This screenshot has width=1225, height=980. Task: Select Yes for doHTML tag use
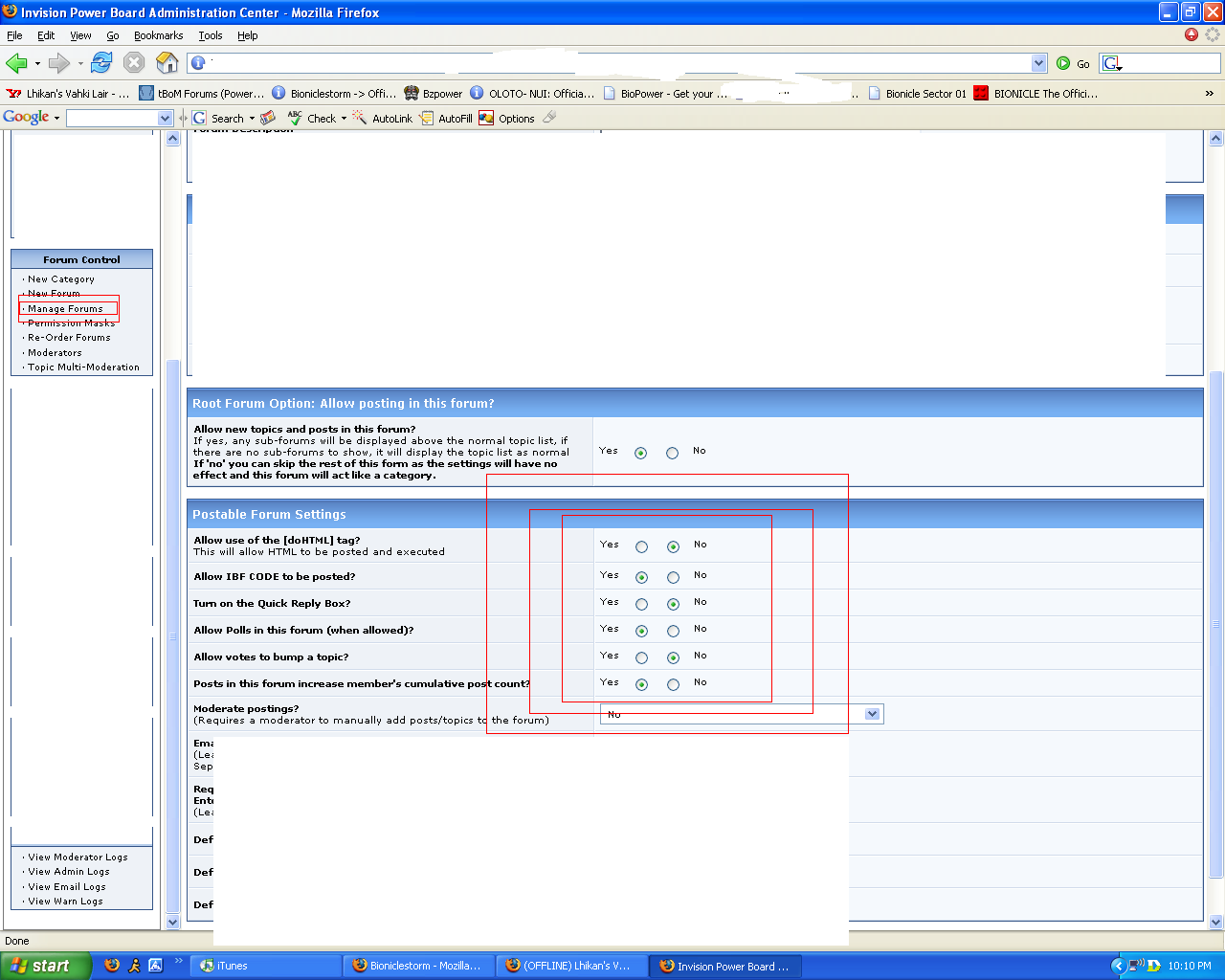(641, 547)
